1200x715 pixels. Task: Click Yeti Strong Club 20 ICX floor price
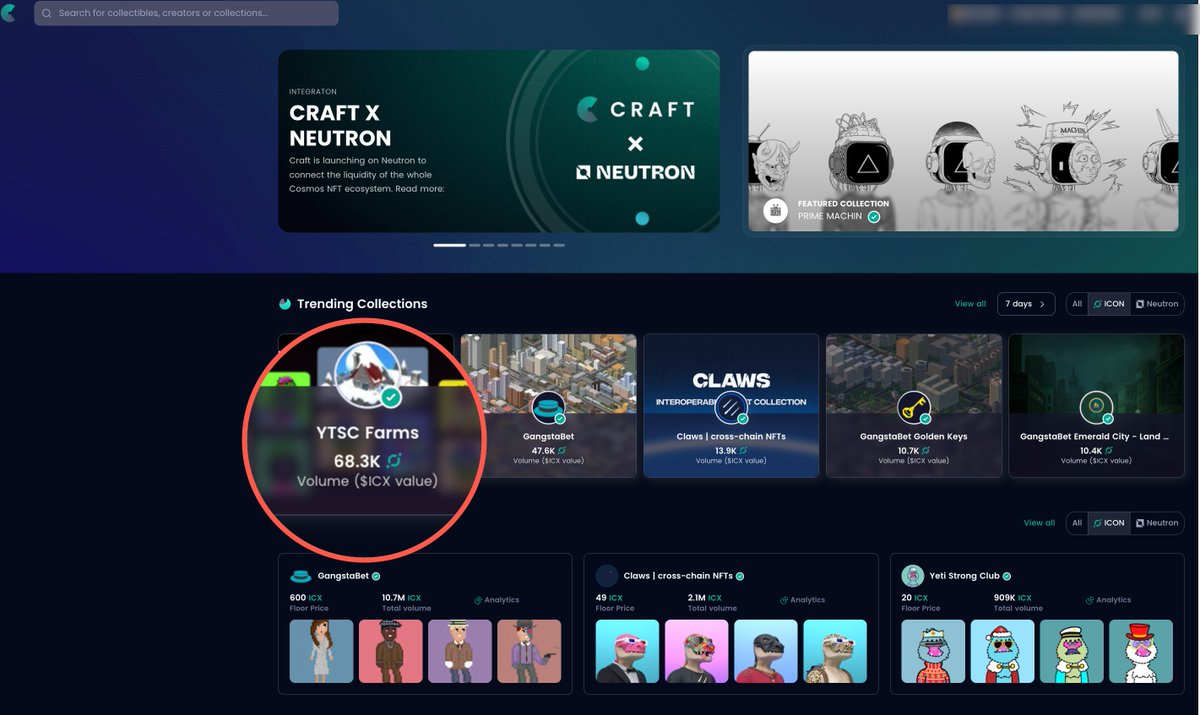pos(915,598)
